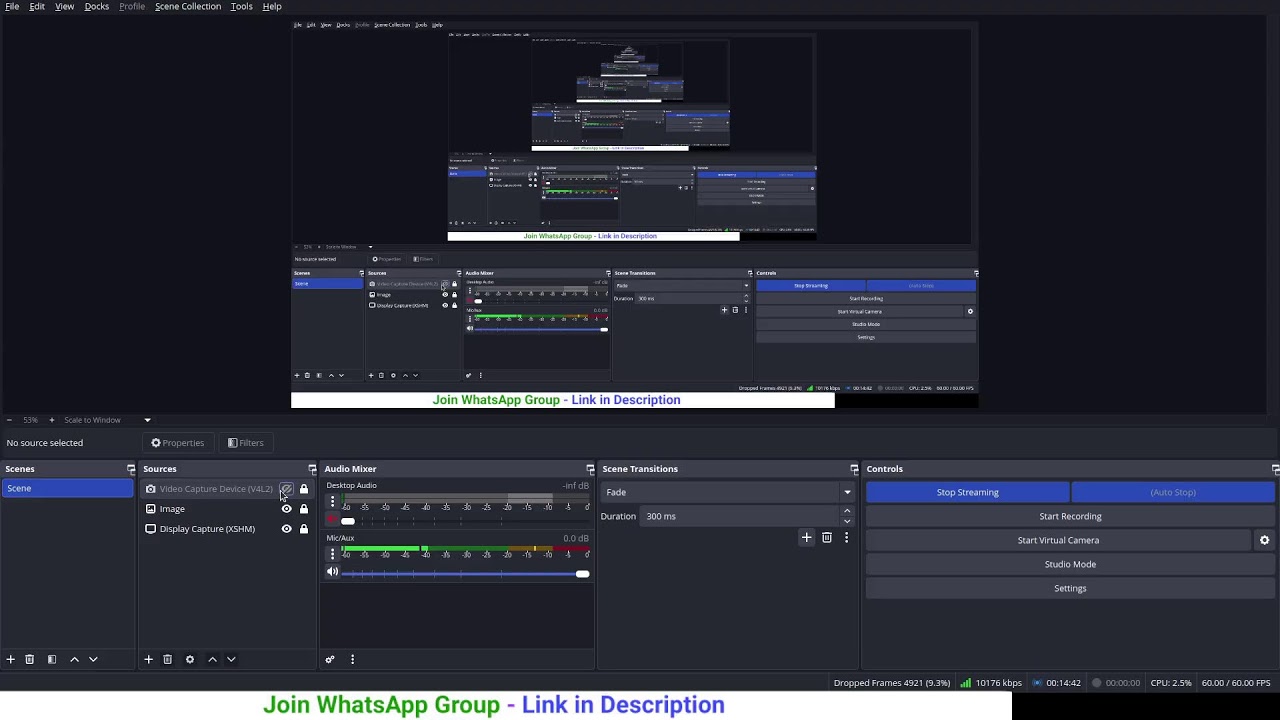Image resolution: width=1280 pixels, height=720 pixels.
Task: Open the Help menu
Action: 272,6
